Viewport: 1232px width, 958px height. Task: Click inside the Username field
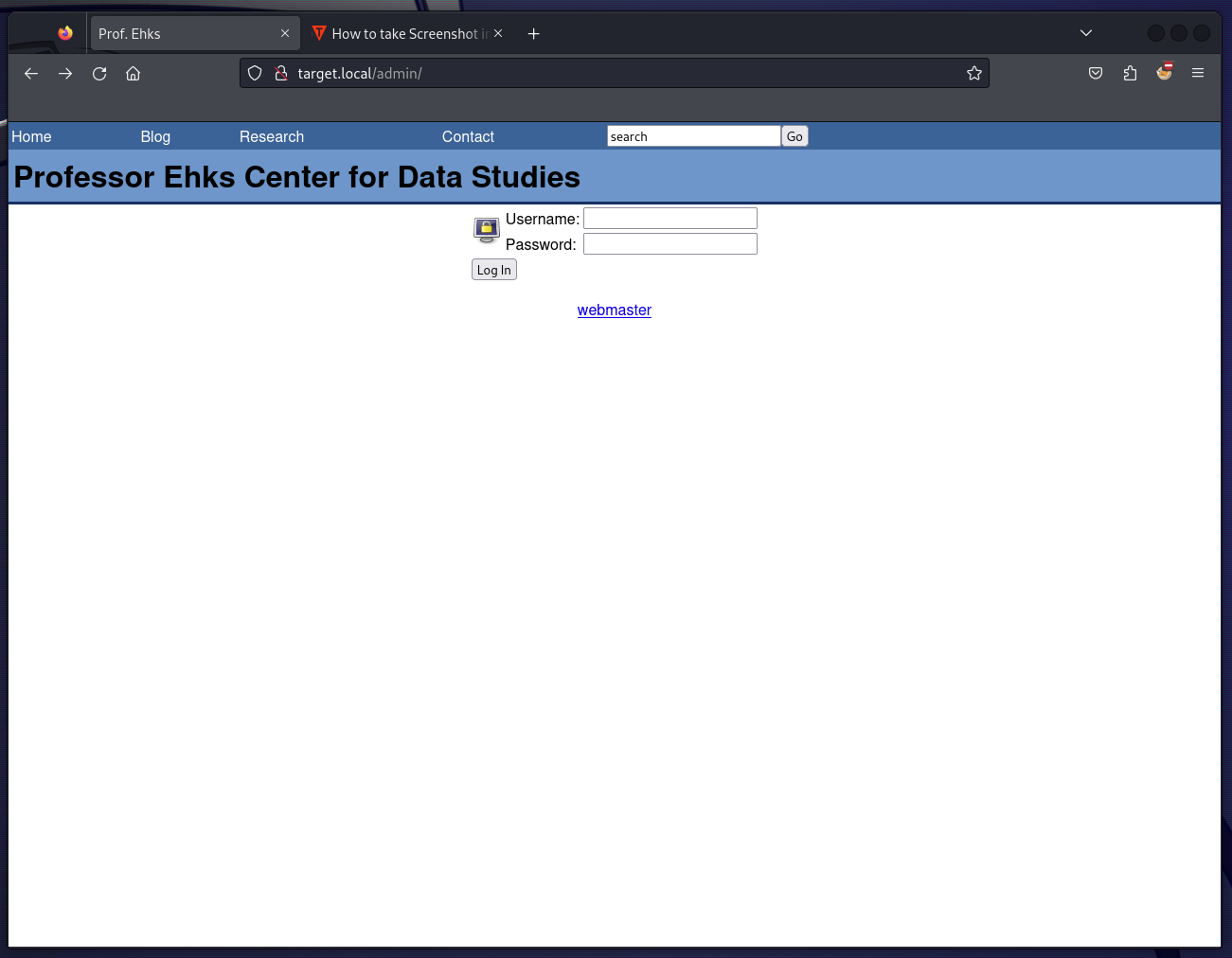[x=670, y=218]
